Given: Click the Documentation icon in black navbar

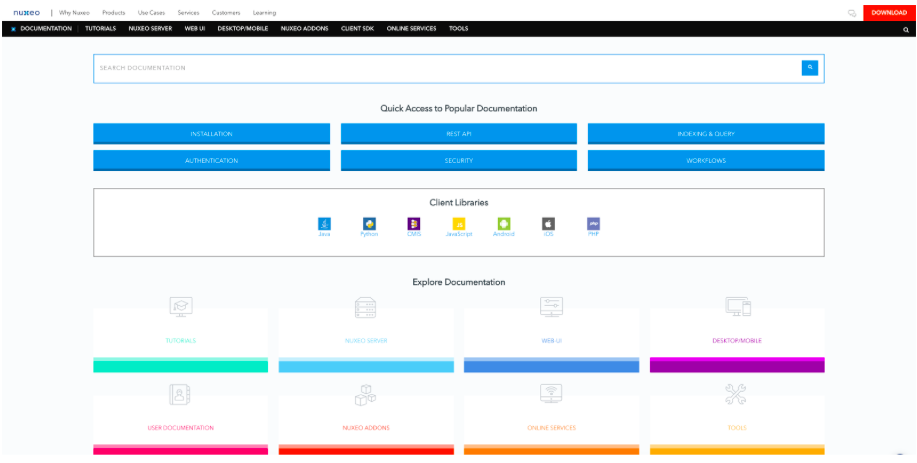Looking at the screenshot, I should [13, 29].
